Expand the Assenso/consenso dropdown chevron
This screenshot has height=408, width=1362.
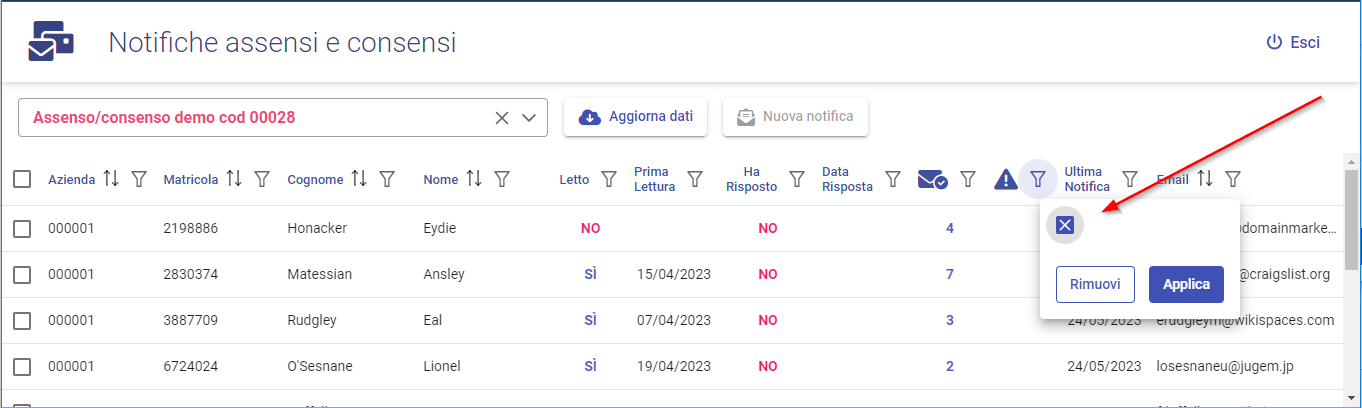[530, 117]
